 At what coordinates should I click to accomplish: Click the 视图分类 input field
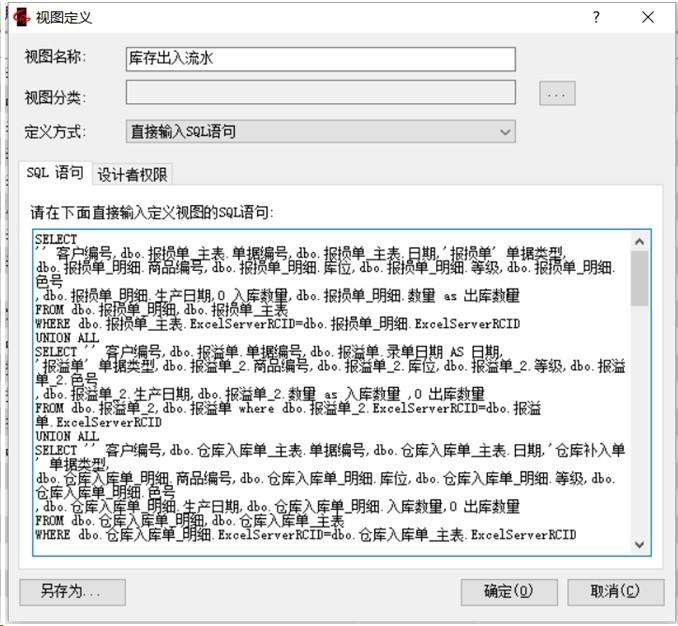coord(320,92)
